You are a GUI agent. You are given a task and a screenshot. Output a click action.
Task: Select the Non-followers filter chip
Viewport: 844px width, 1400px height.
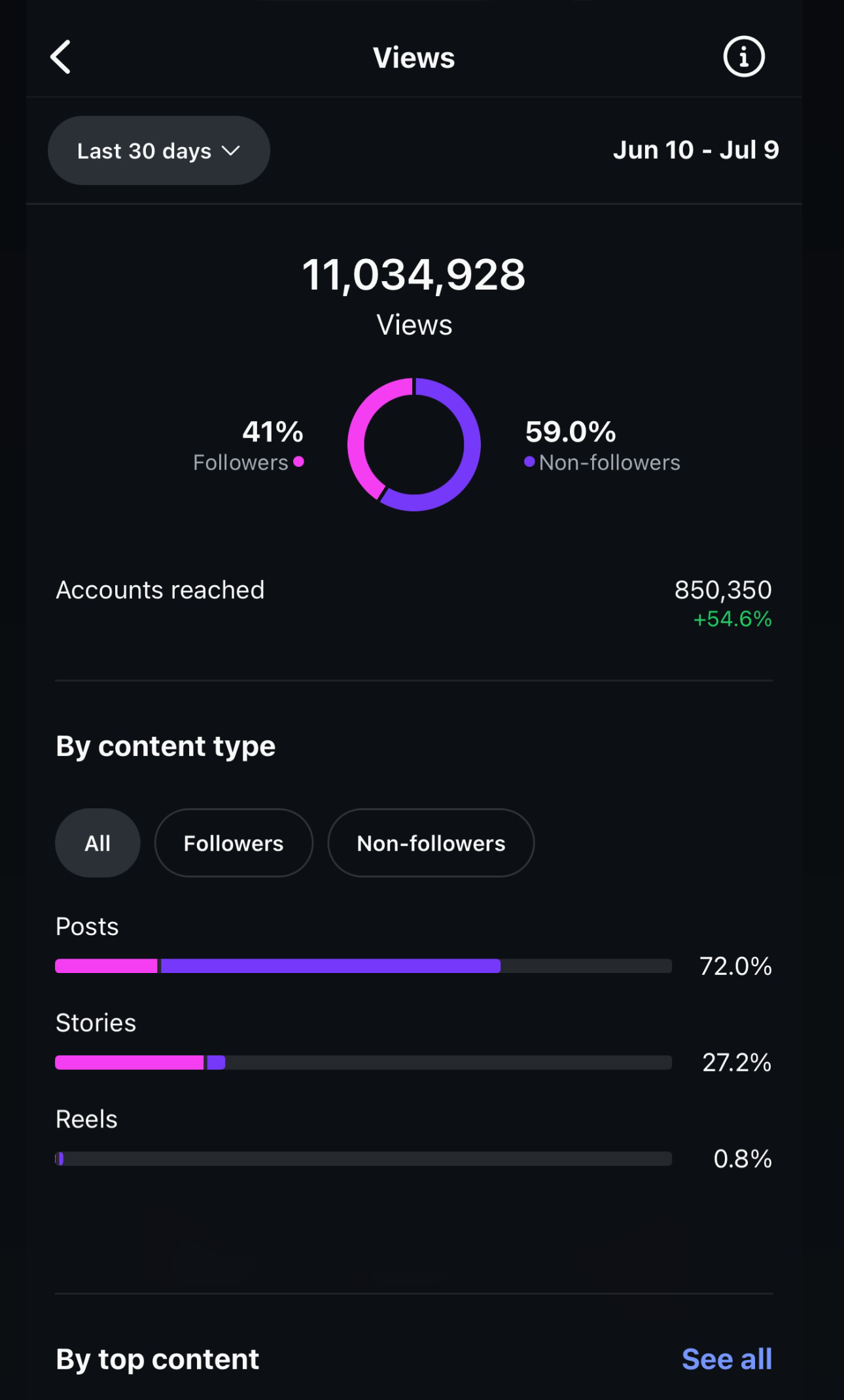[431, 843]
